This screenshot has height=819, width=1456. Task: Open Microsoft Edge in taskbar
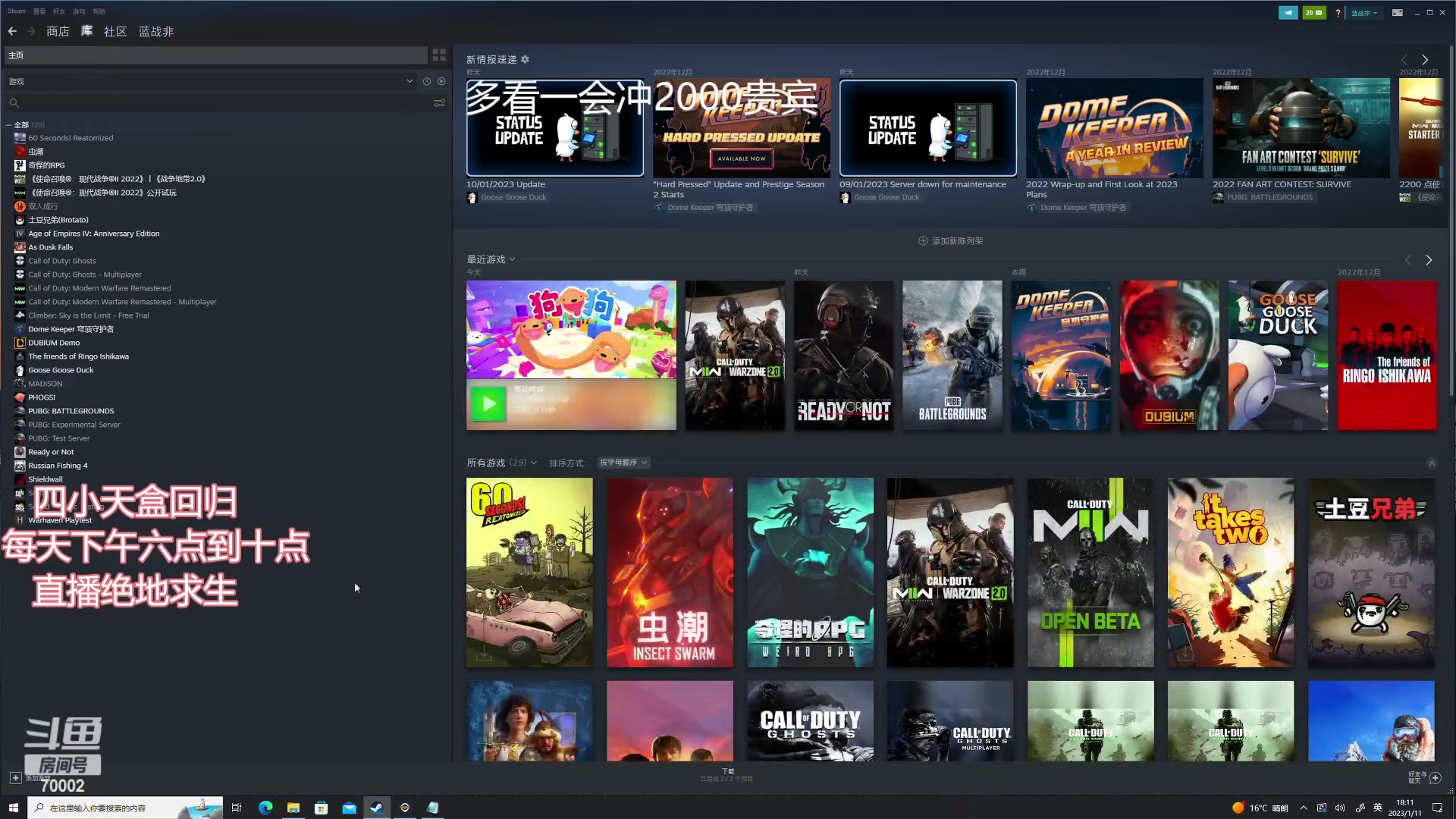(x=265, y=808)
